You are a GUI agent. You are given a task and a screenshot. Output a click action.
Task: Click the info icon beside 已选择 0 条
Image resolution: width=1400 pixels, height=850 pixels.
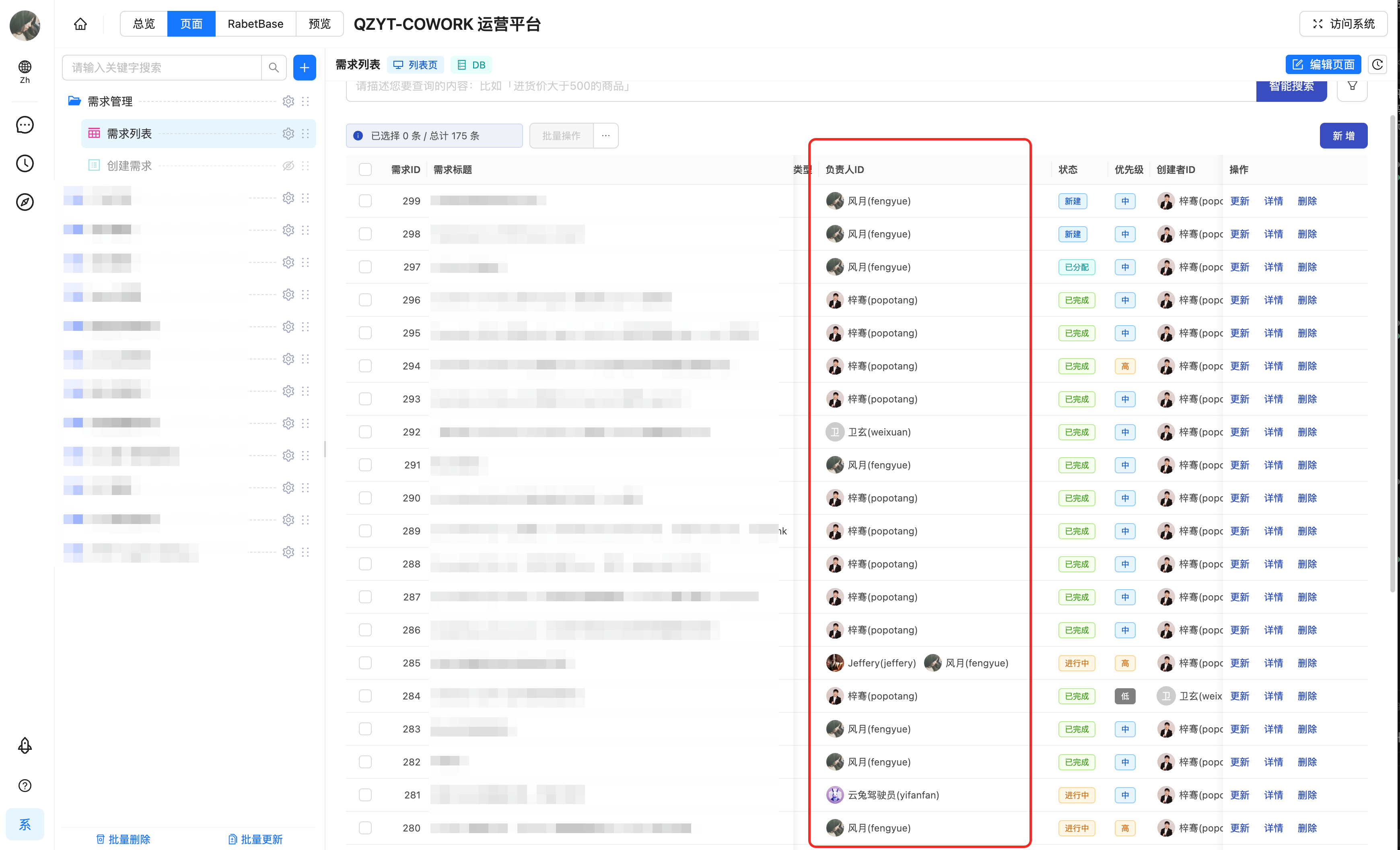coord(358,135)
